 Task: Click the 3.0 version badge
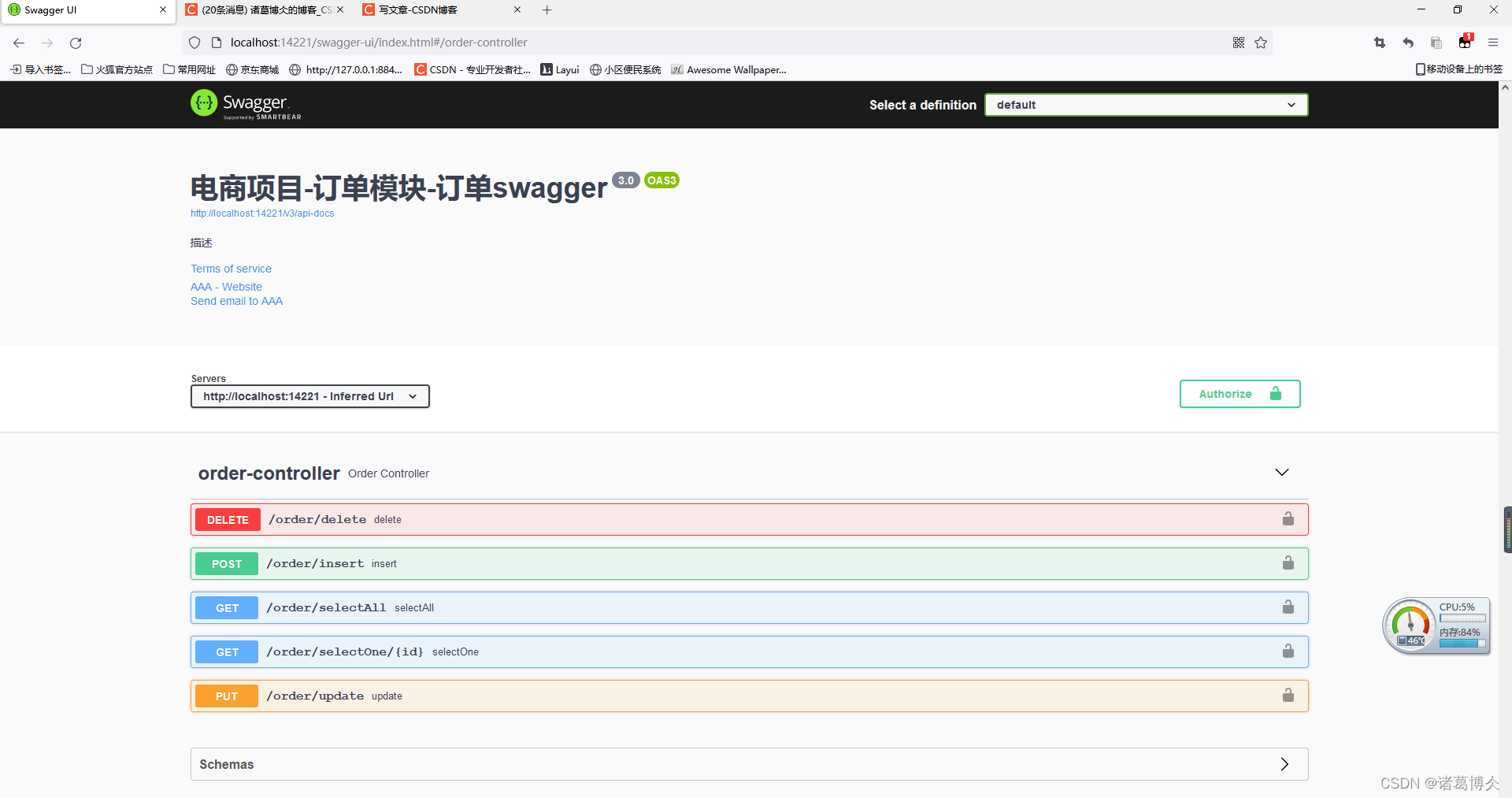coord(626,180)
